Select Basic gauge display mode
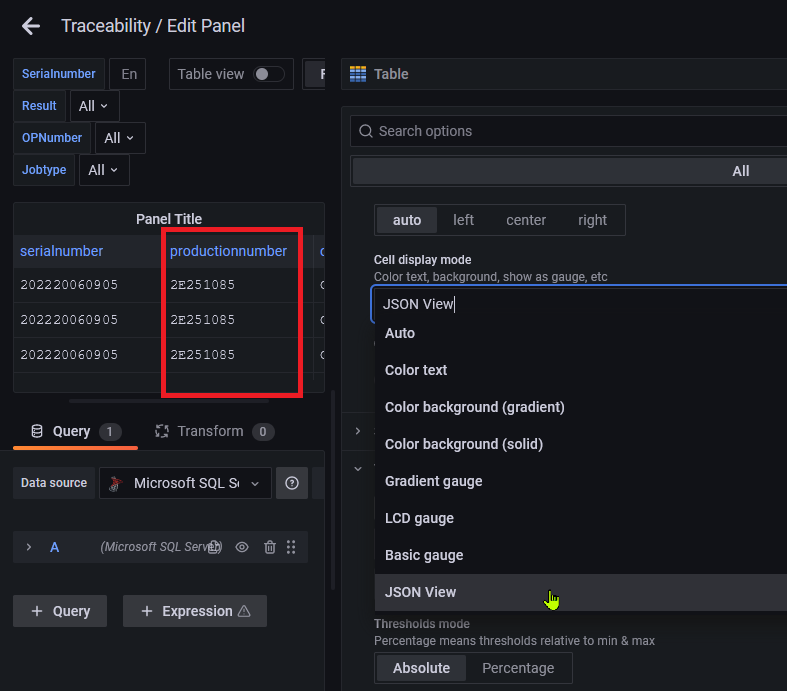This screenshot has width=787, height=691. (581, 555)
